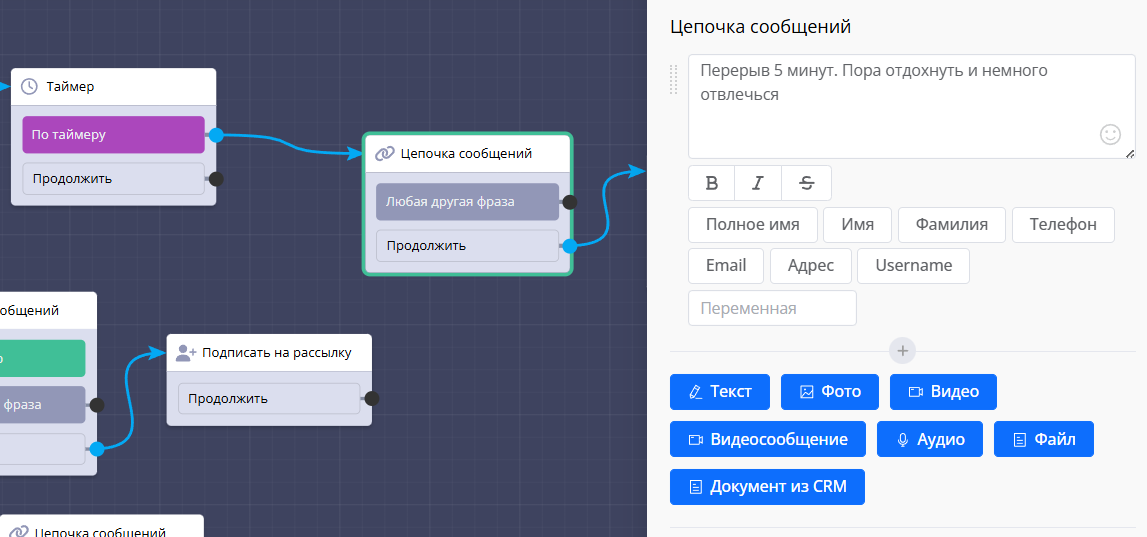Click the emoji smiley icon in message field

click(1110, 134)
